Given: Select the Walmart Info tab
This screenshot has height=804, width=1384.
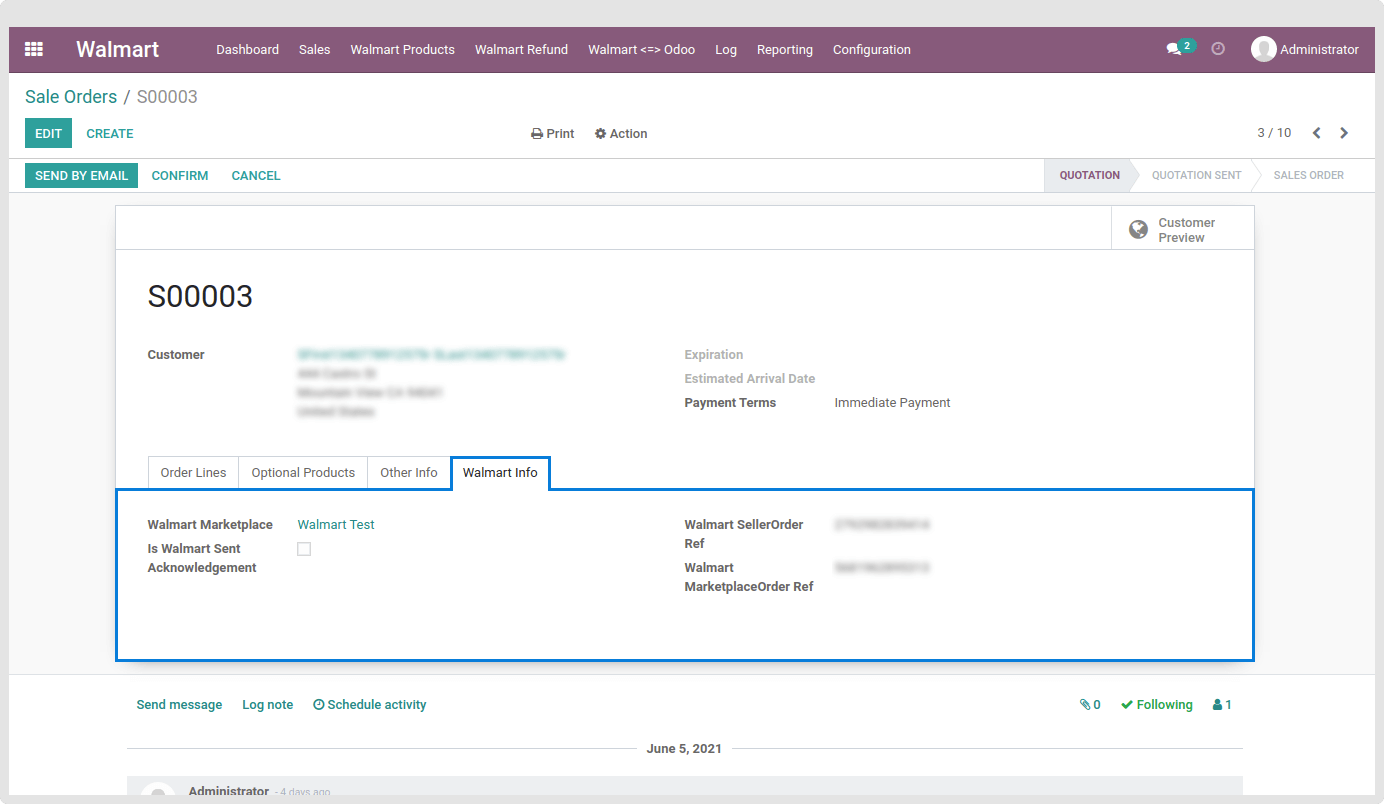Looking at the screenshot, I should (x=500, y=473).
